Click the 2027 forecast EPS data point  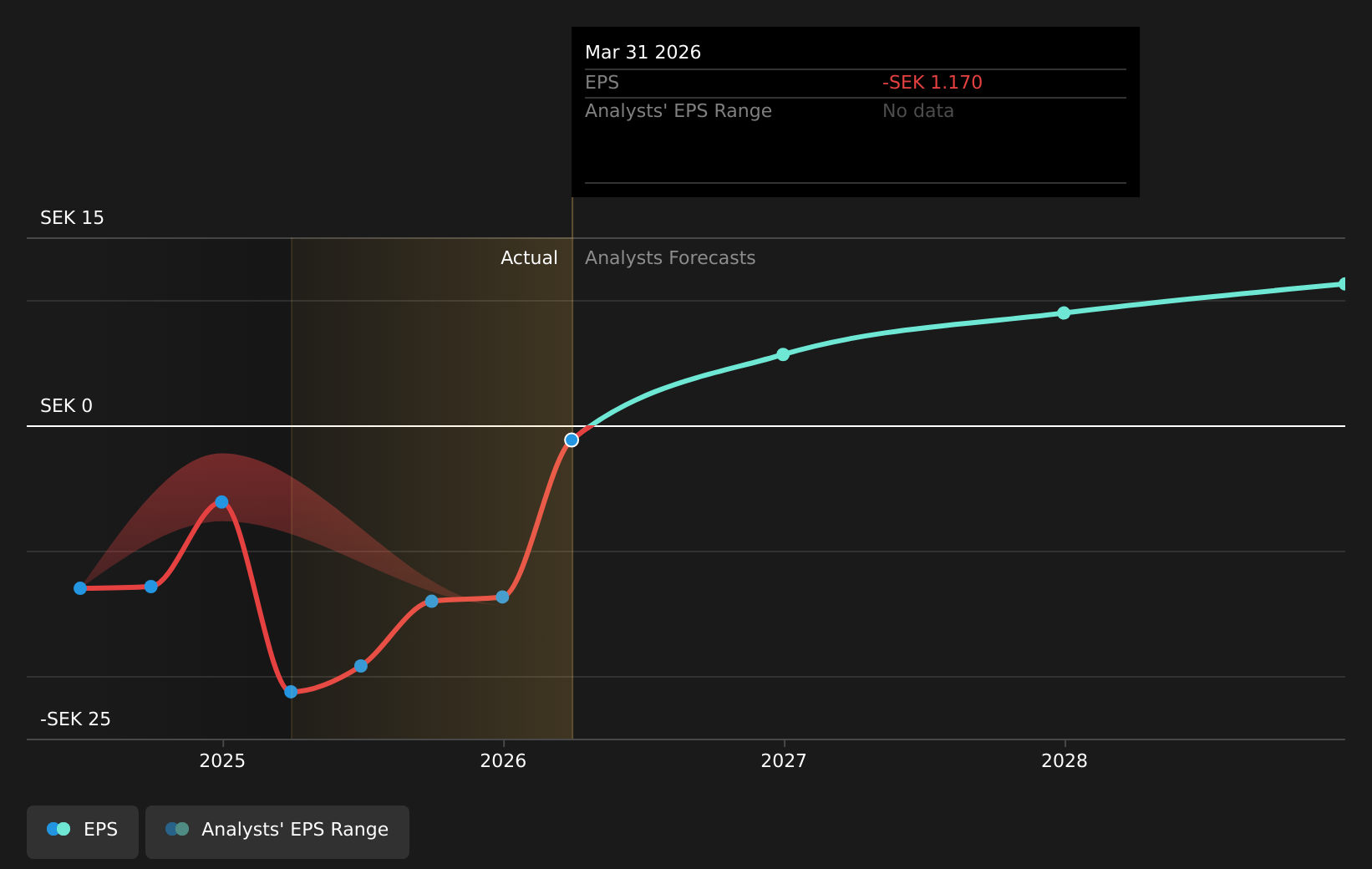point(783,354)
